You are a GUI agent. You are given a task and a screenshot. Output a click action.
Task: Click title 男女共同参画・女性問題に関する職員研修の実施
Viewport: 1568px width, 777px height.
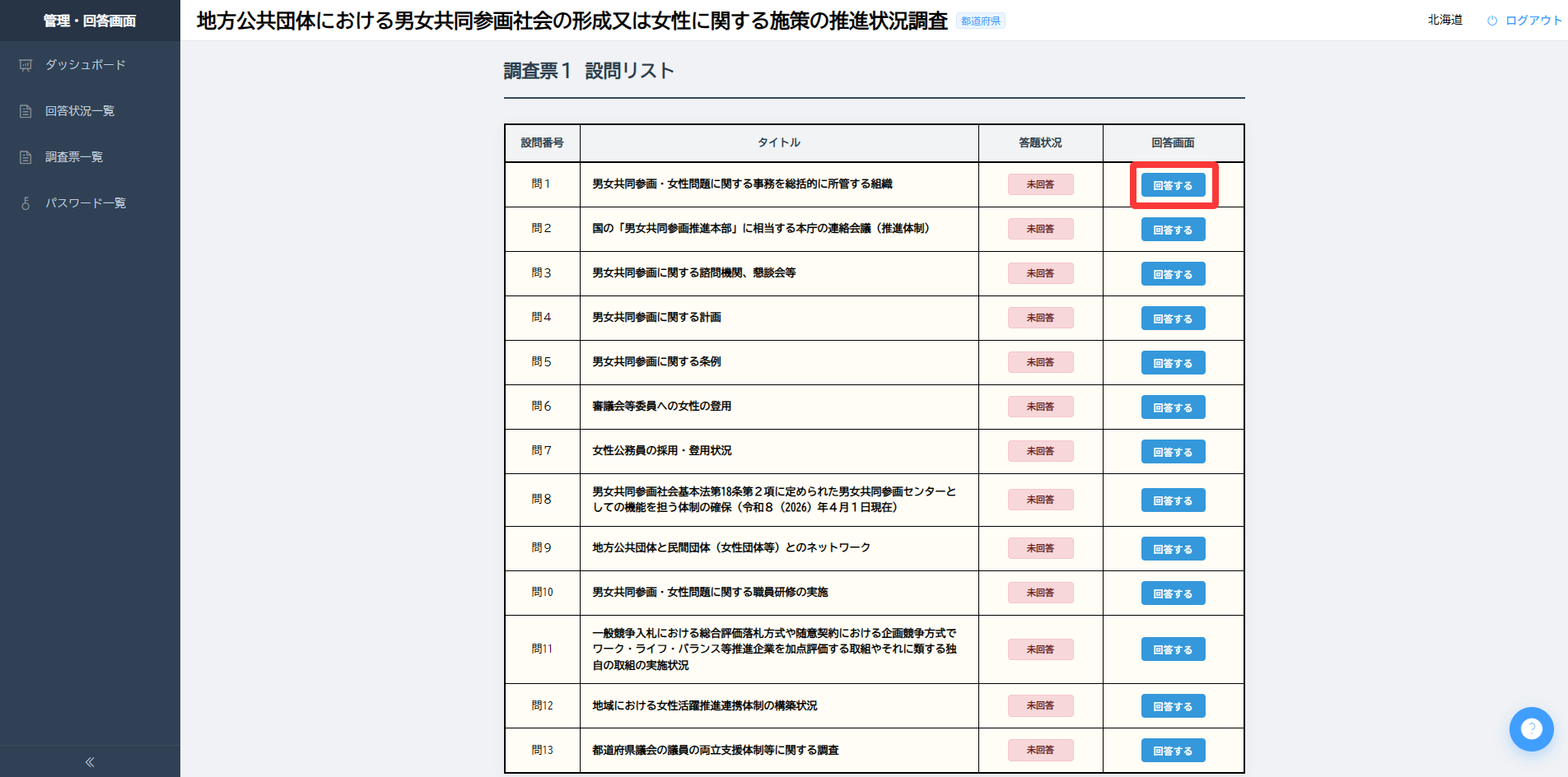[710, 592]
